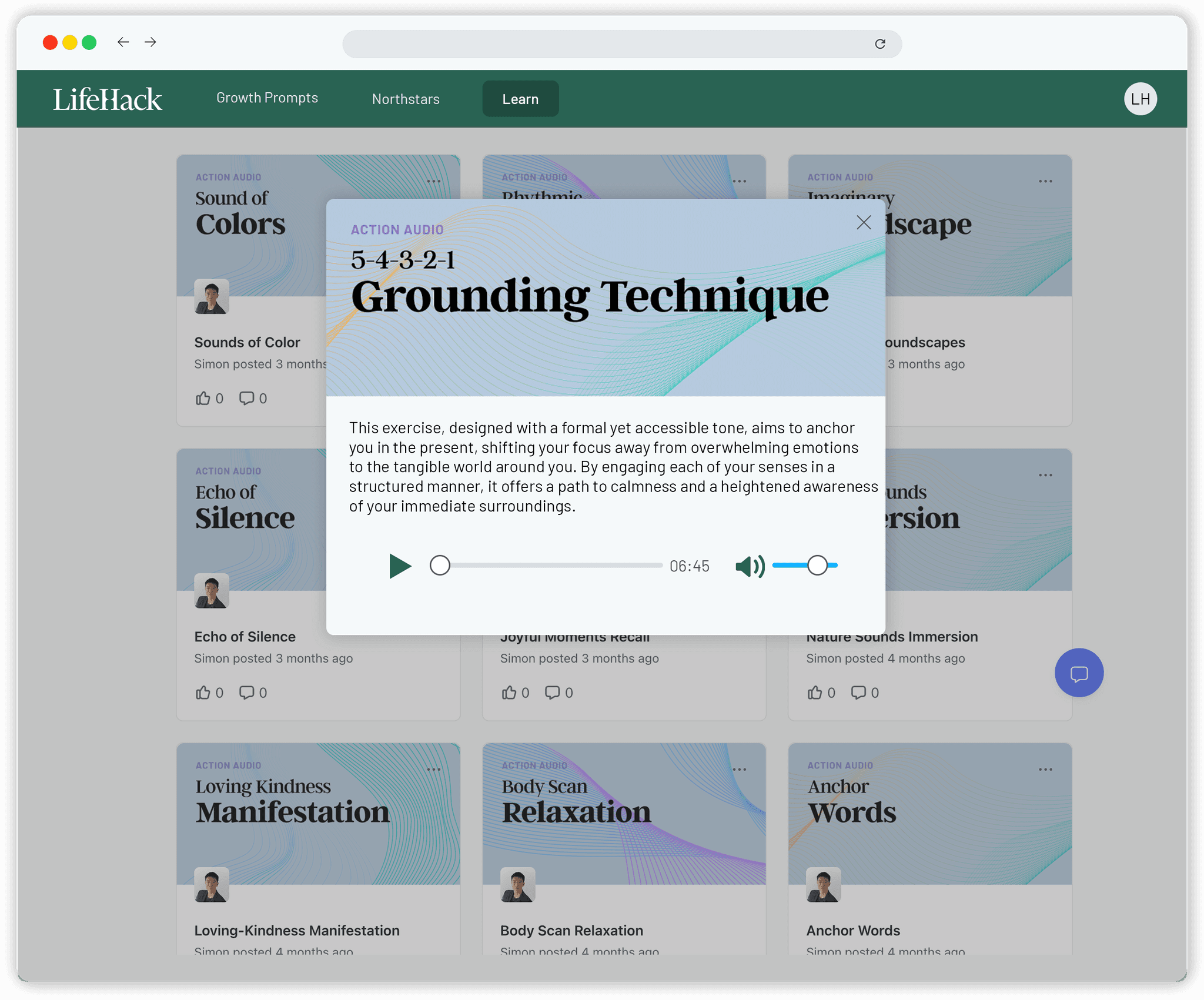Click the audio progress scrubber handle

[x=440, y=566]
